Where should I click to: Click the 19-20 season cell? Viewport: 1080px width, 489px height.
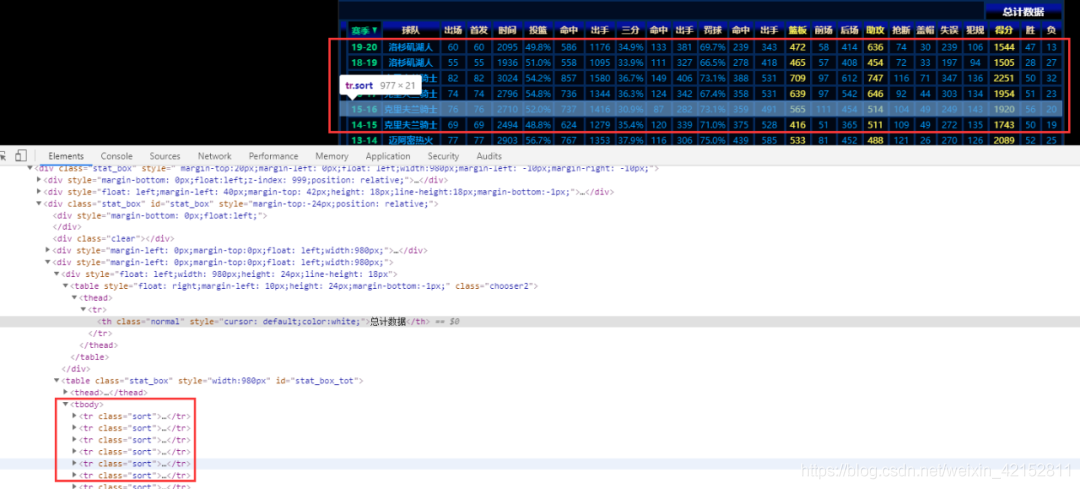pos(364,47)
